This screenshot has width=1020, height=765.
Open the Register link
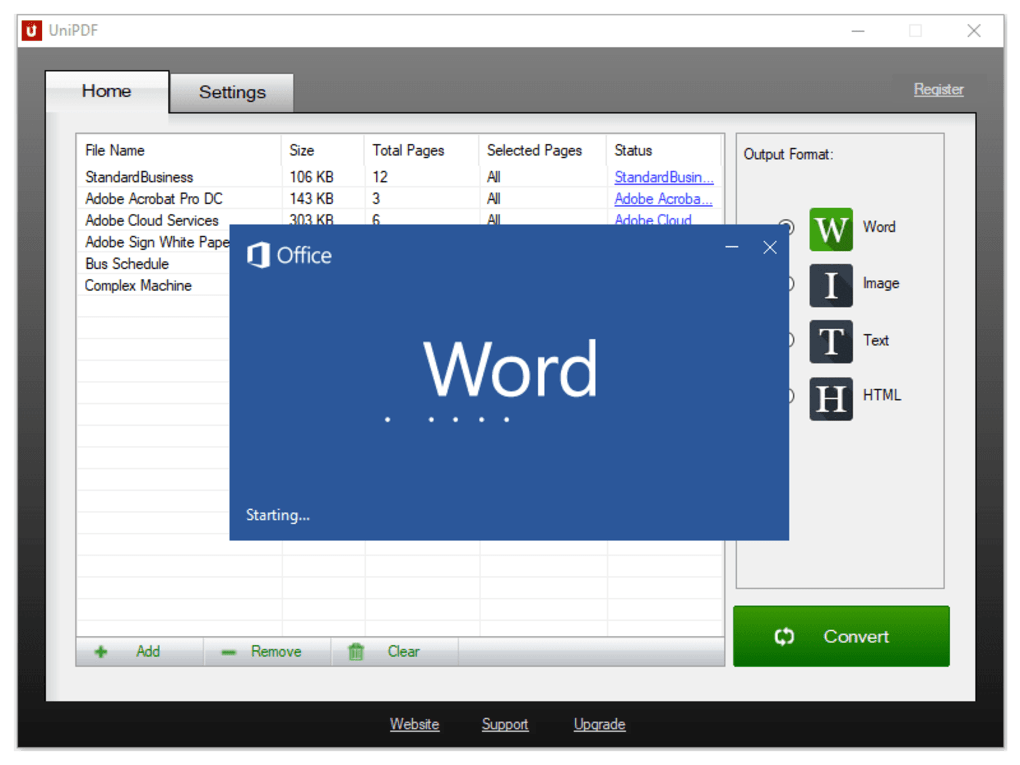938,89
